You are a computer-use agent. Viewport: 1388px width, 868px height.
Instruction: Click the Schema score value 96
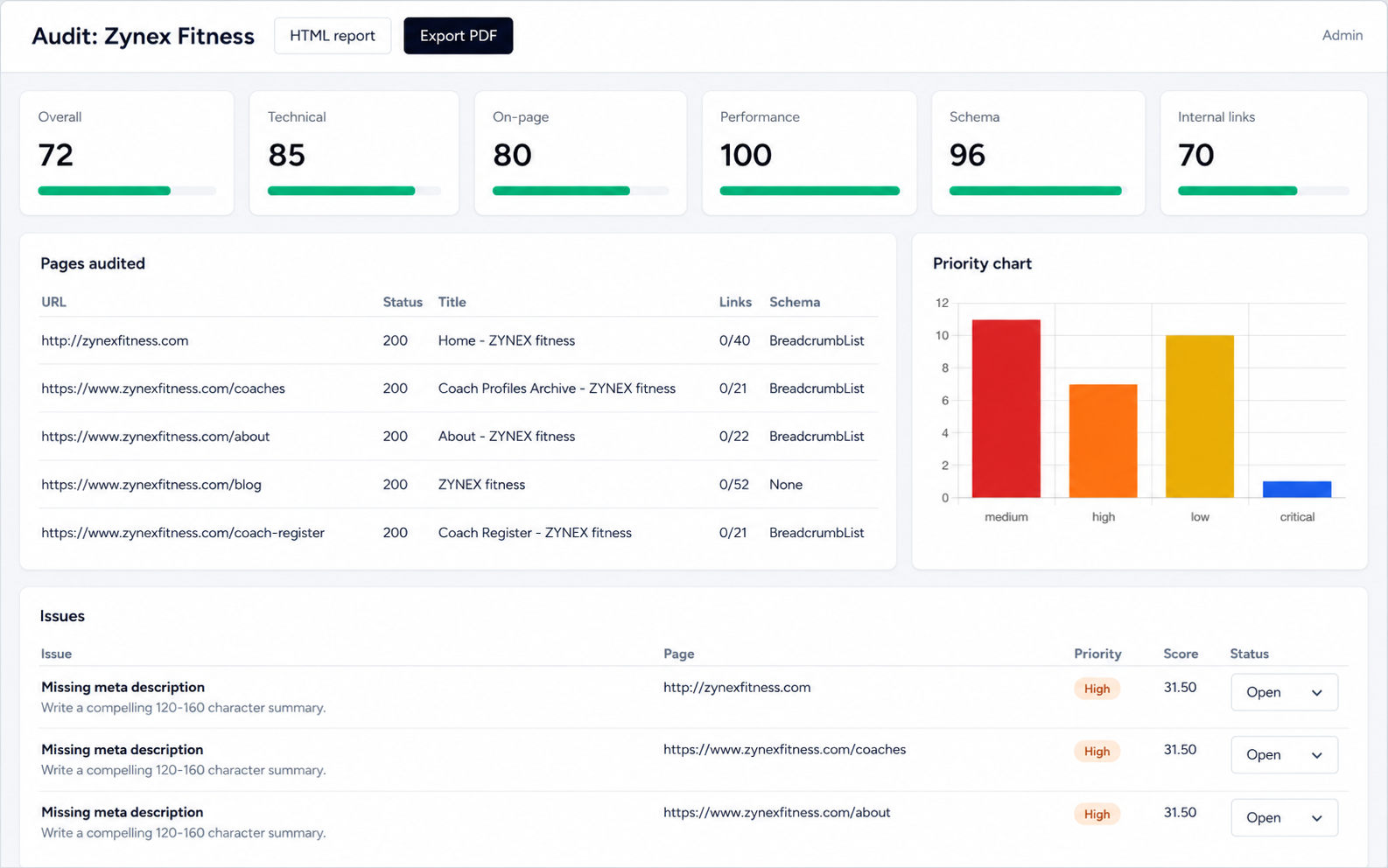pyautogui.click(x=967, y=155)
